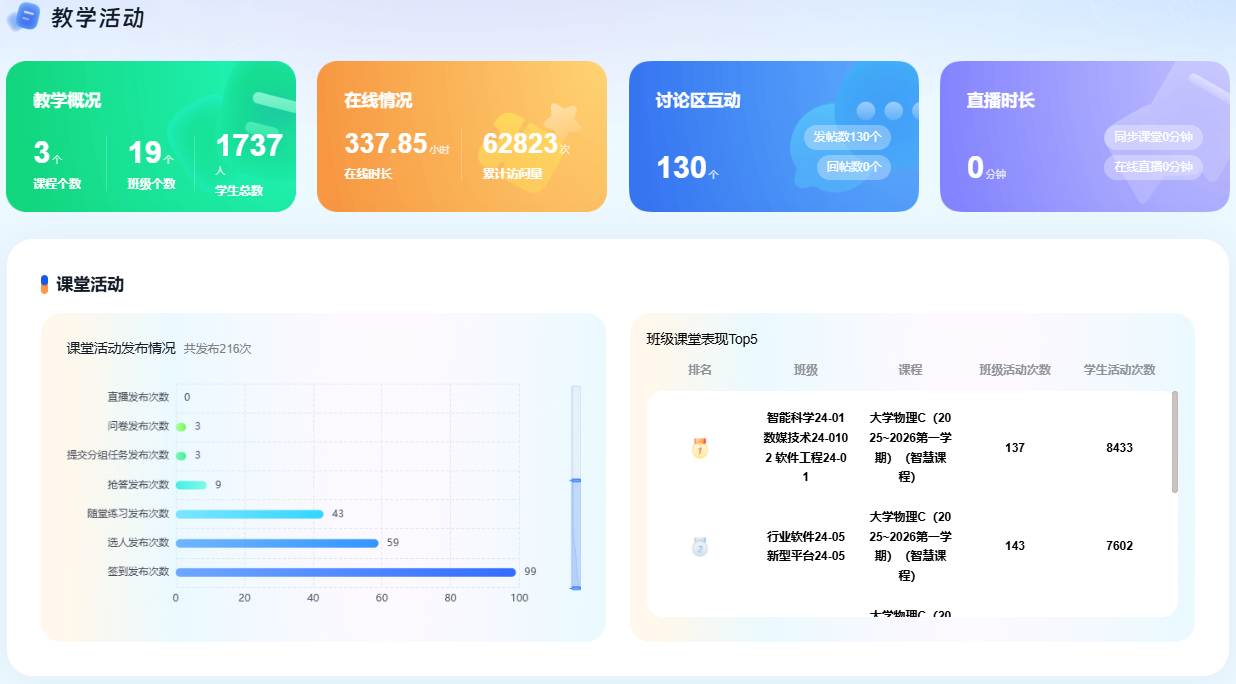Click the 课堂活动 section marker icon

click(x=44, y=284)
